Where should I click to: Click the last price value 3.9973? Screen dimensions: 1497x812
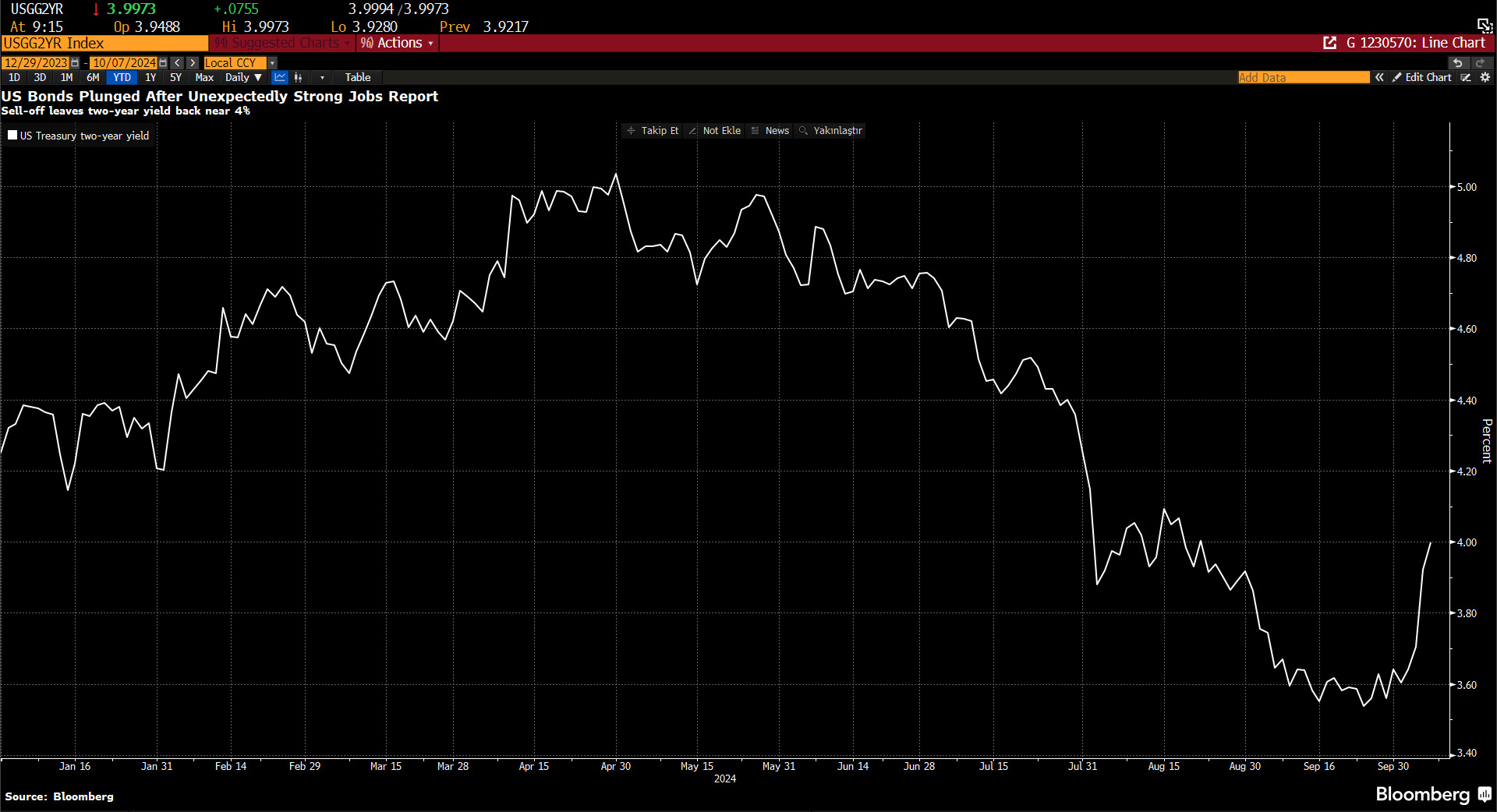131,9
